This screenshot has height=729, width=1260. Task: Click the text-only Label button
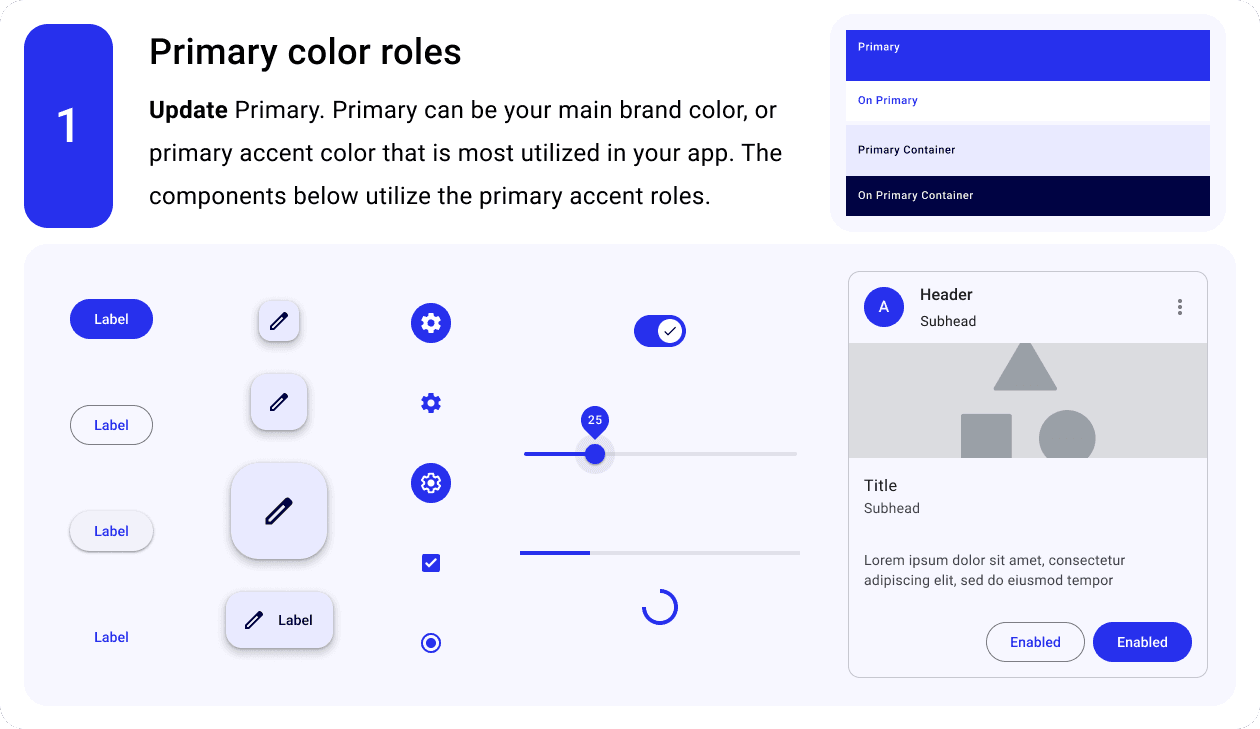pyautogui.click(x=111, y=637)
